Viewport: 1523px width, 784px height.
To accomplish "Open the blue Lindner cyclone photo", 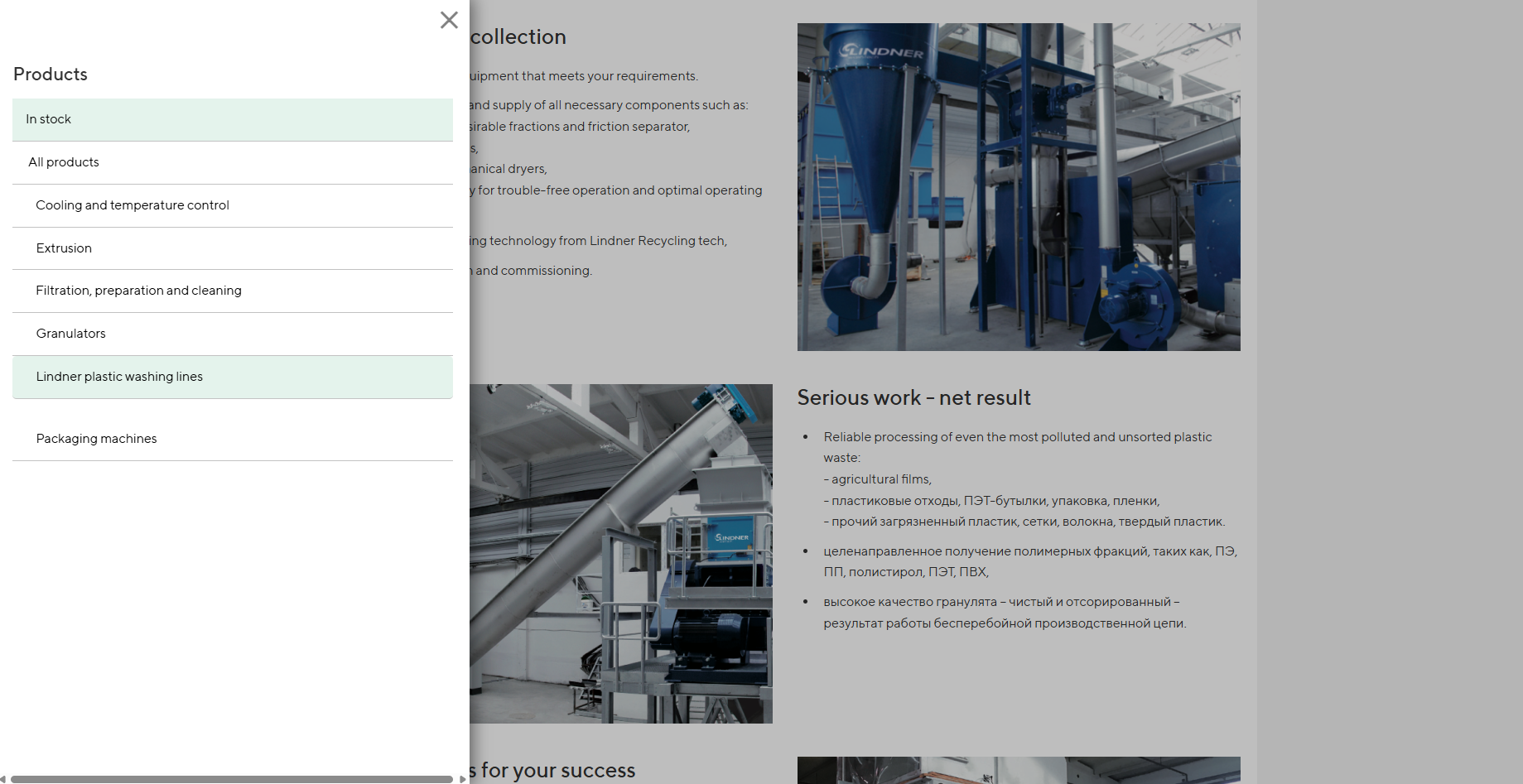I will pyautogui.click(x=1019, y=187).
